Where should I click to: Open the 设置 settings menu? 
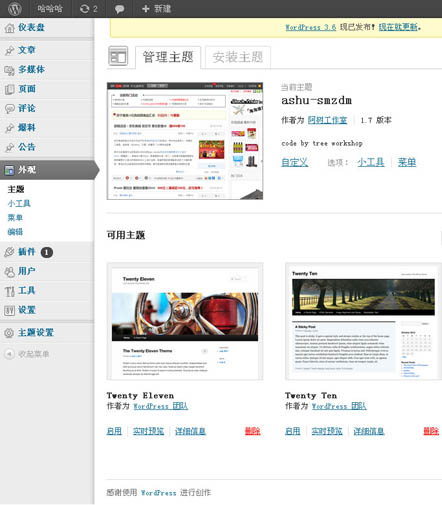click(x=27, y=310)
